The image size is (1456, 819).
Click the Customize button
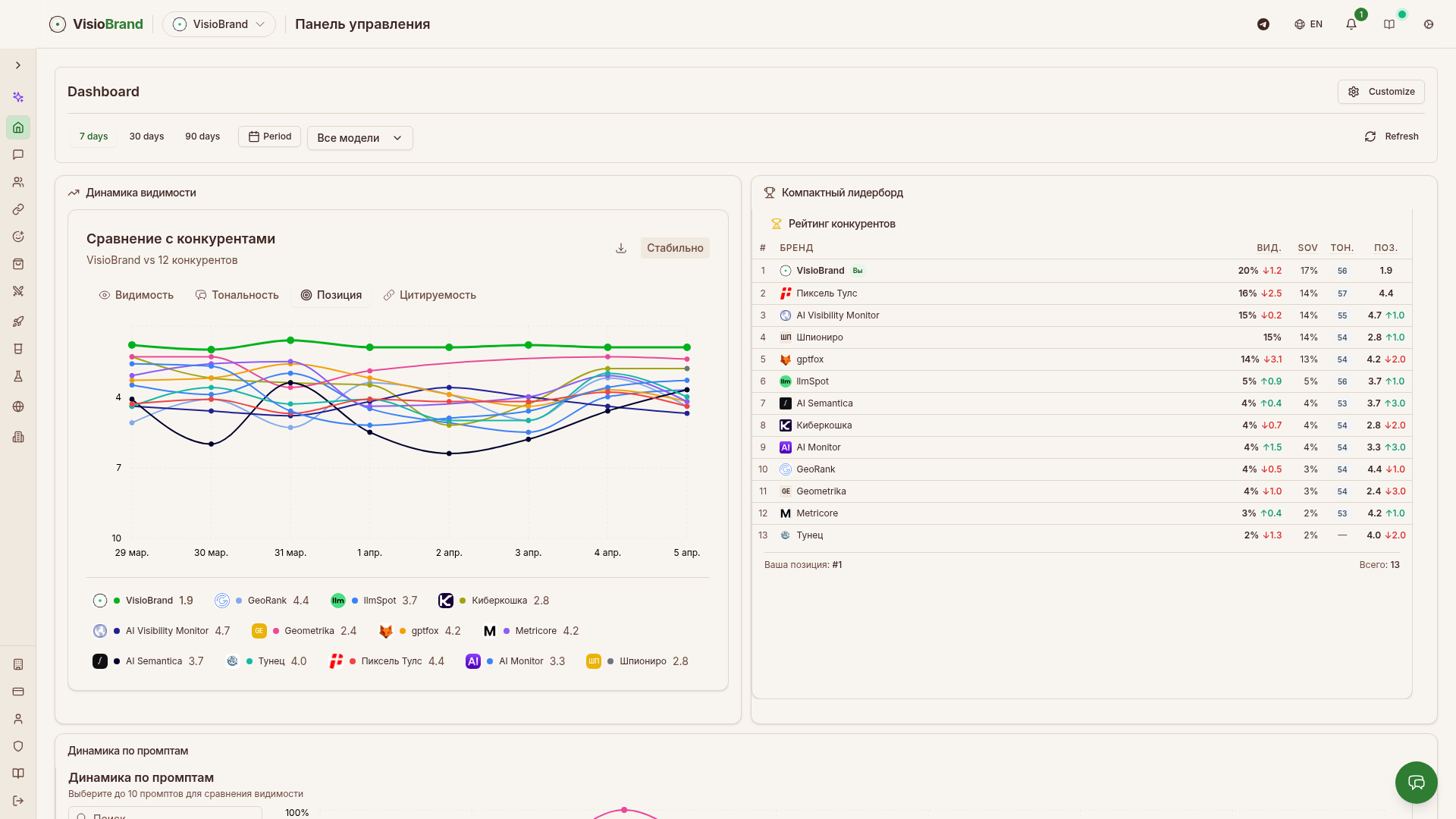pyautogui.click(x=1381, y=92)
